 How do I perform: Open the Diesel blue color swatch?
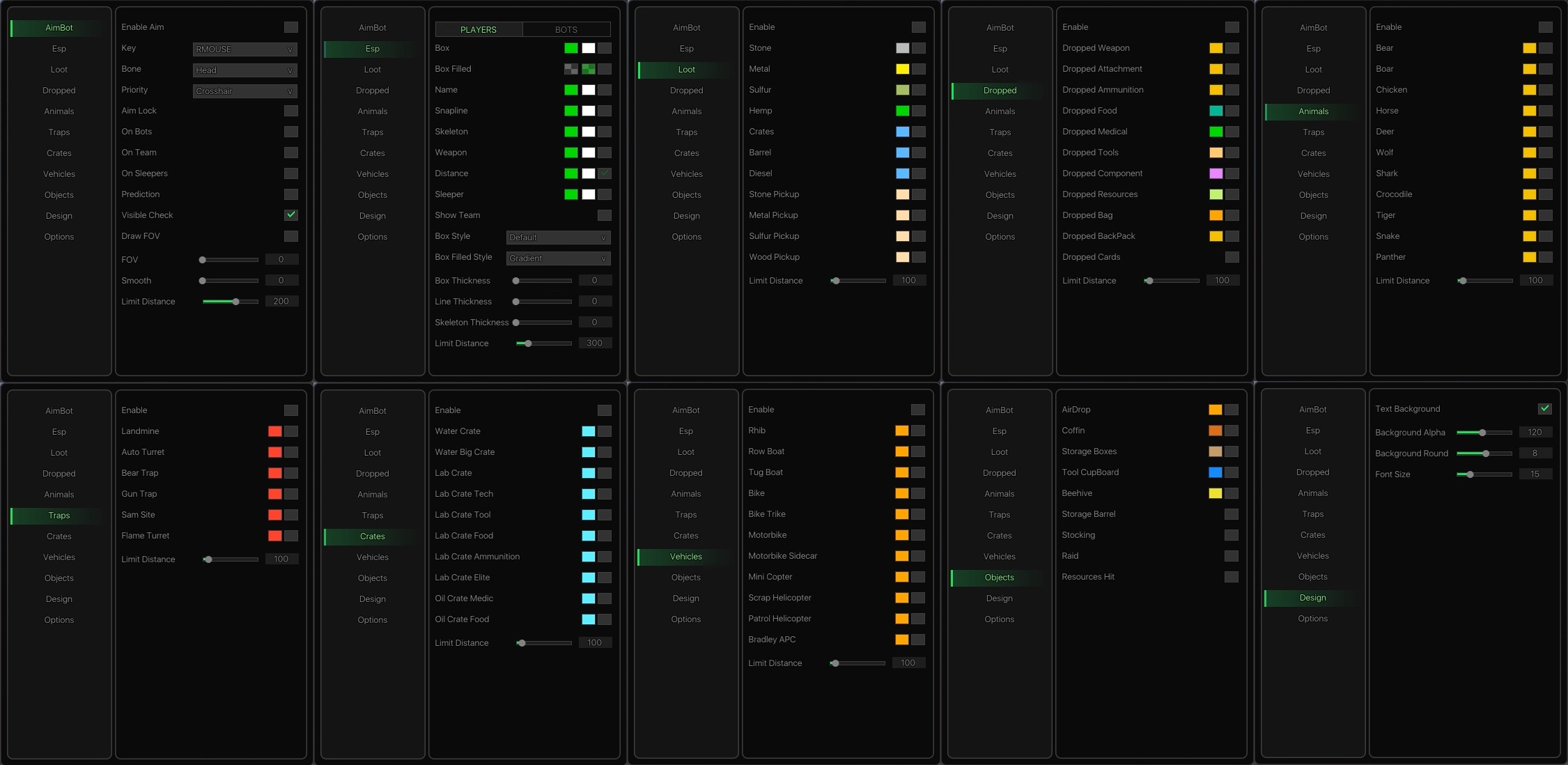pyautogui.click(x=903, y=173)
